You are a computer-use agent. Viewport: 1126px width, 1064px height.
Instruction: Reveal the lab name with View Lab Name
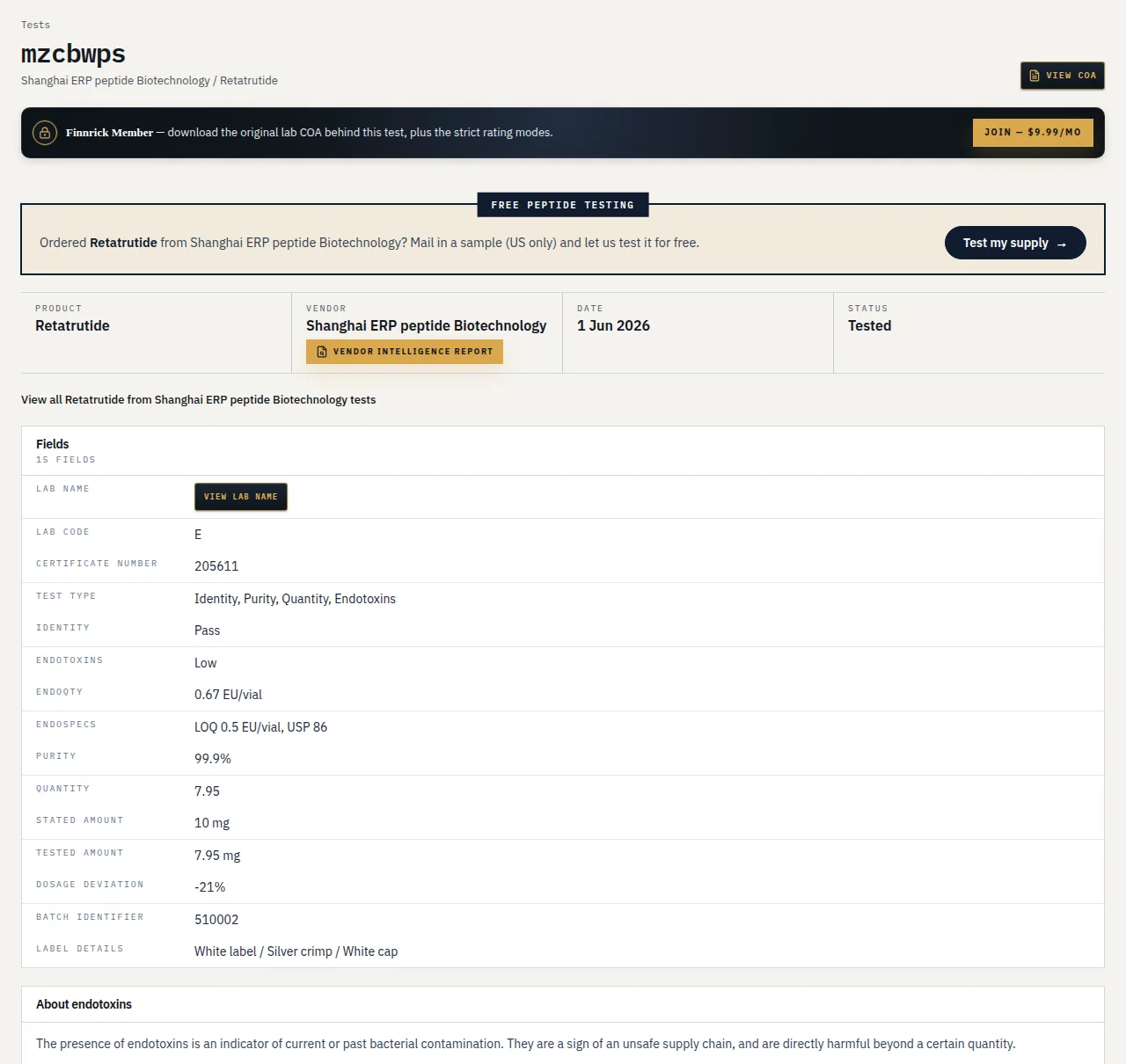pyautogui.click(x=241, y=497)
